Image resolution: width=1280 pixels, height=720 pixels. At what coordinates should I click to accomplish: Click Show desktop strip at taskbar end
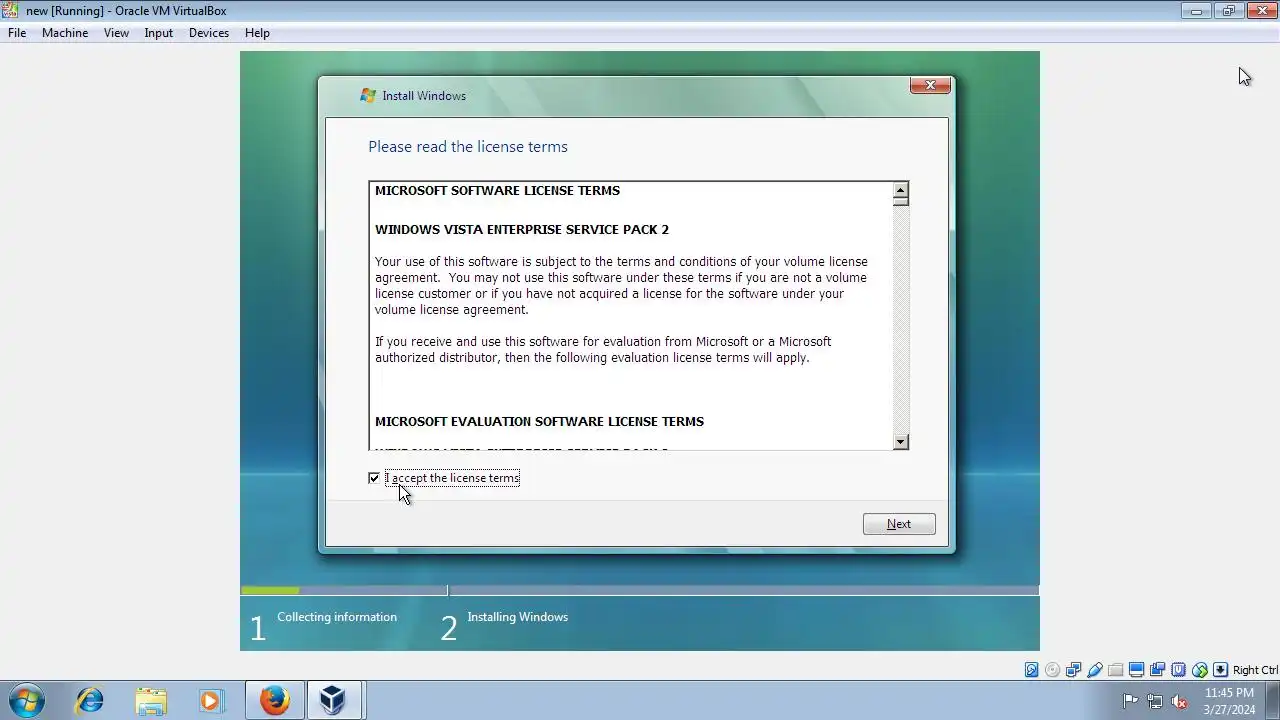pyautogui.click(x=1272, y=700)
